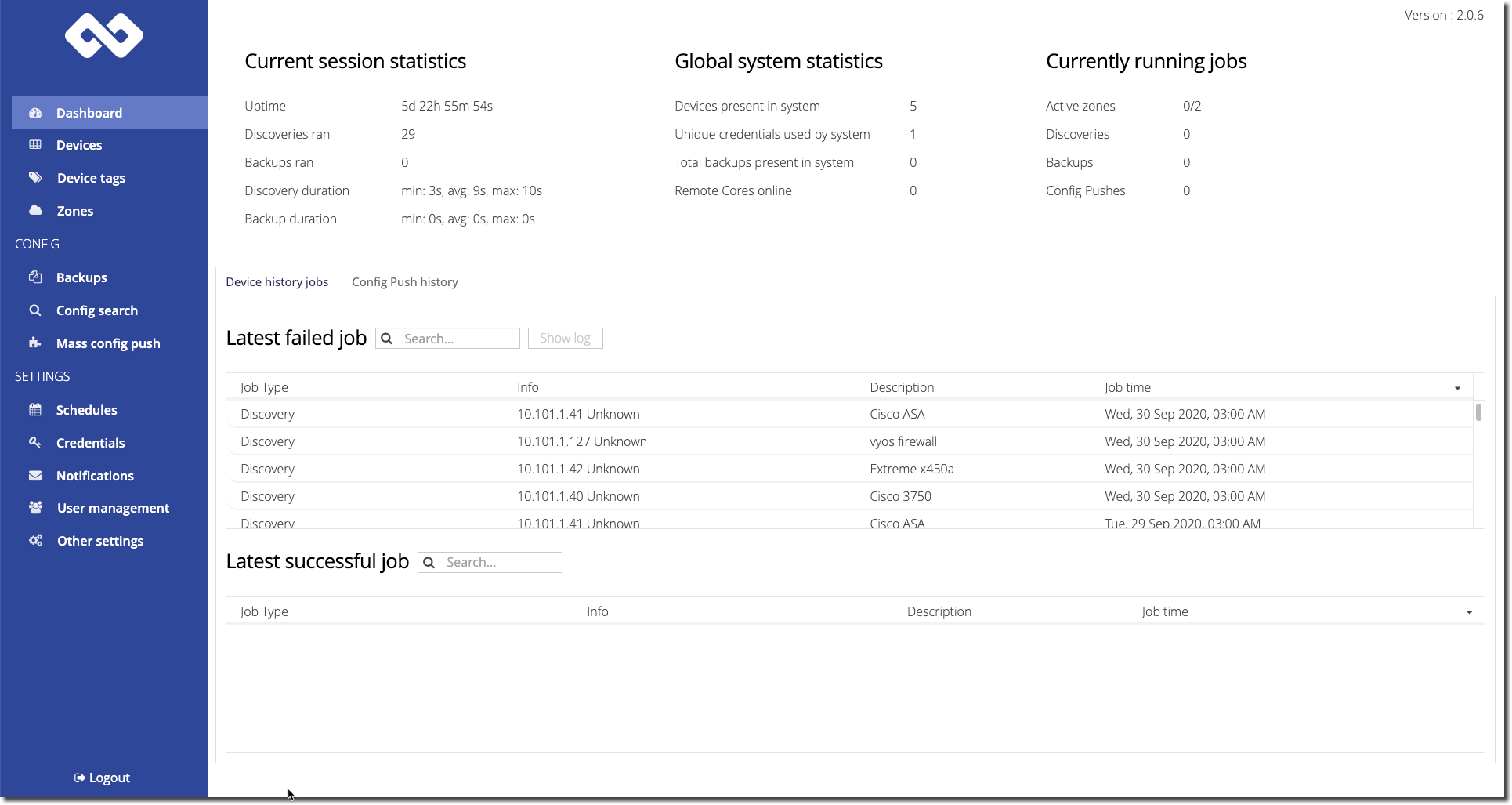Click the Notifications envelope icon

(35, 476)
